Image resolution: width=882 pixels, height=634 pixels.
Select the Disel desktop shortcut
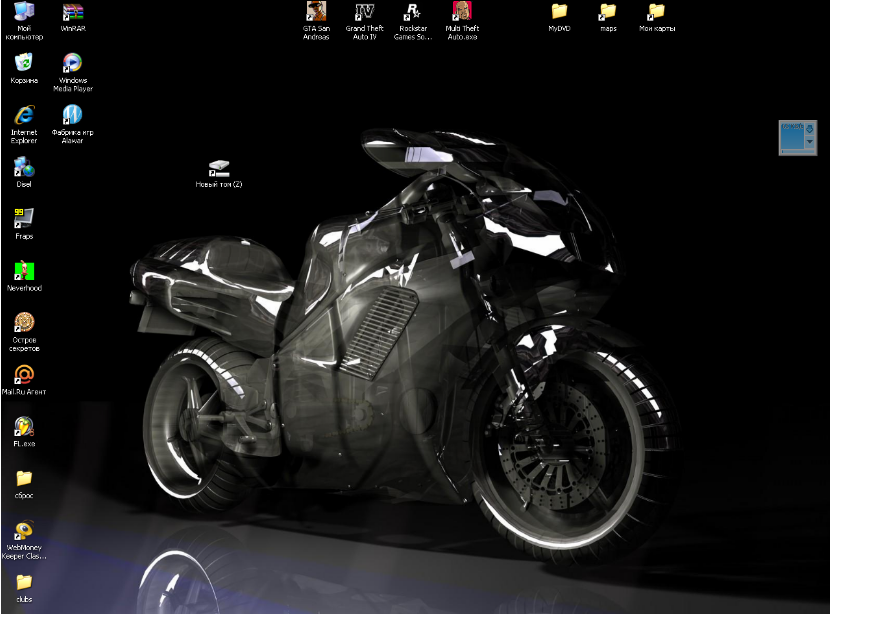(x=24, y=167)
